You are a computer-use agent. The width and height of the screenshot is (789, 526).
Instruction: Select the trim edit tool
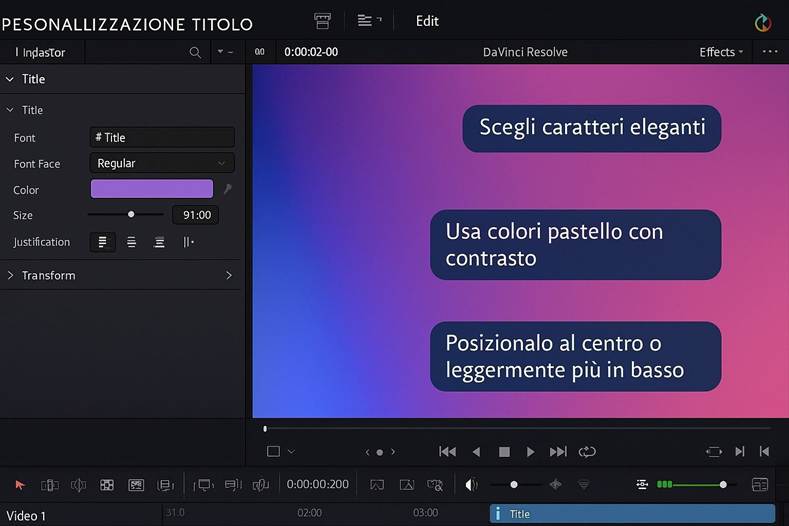tap(49, 485)
